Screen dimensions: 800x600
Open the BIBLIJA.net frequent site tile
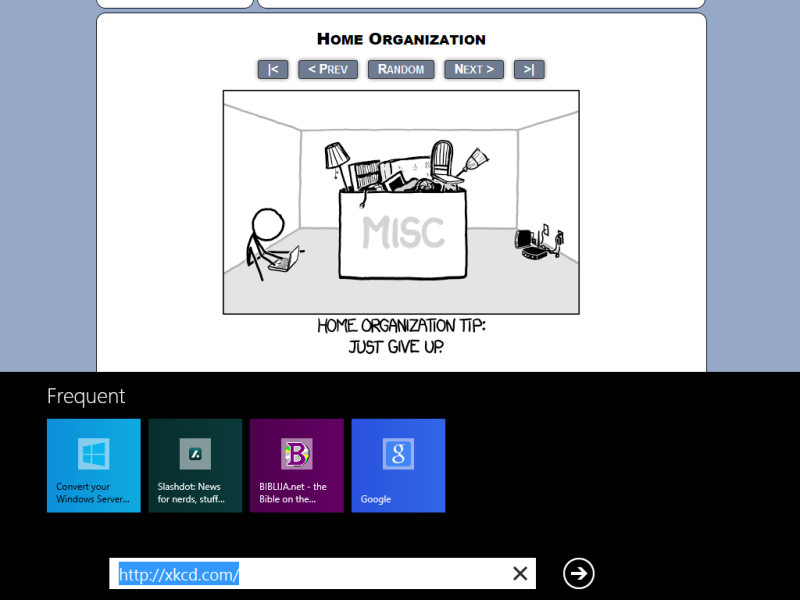[297, 465]
